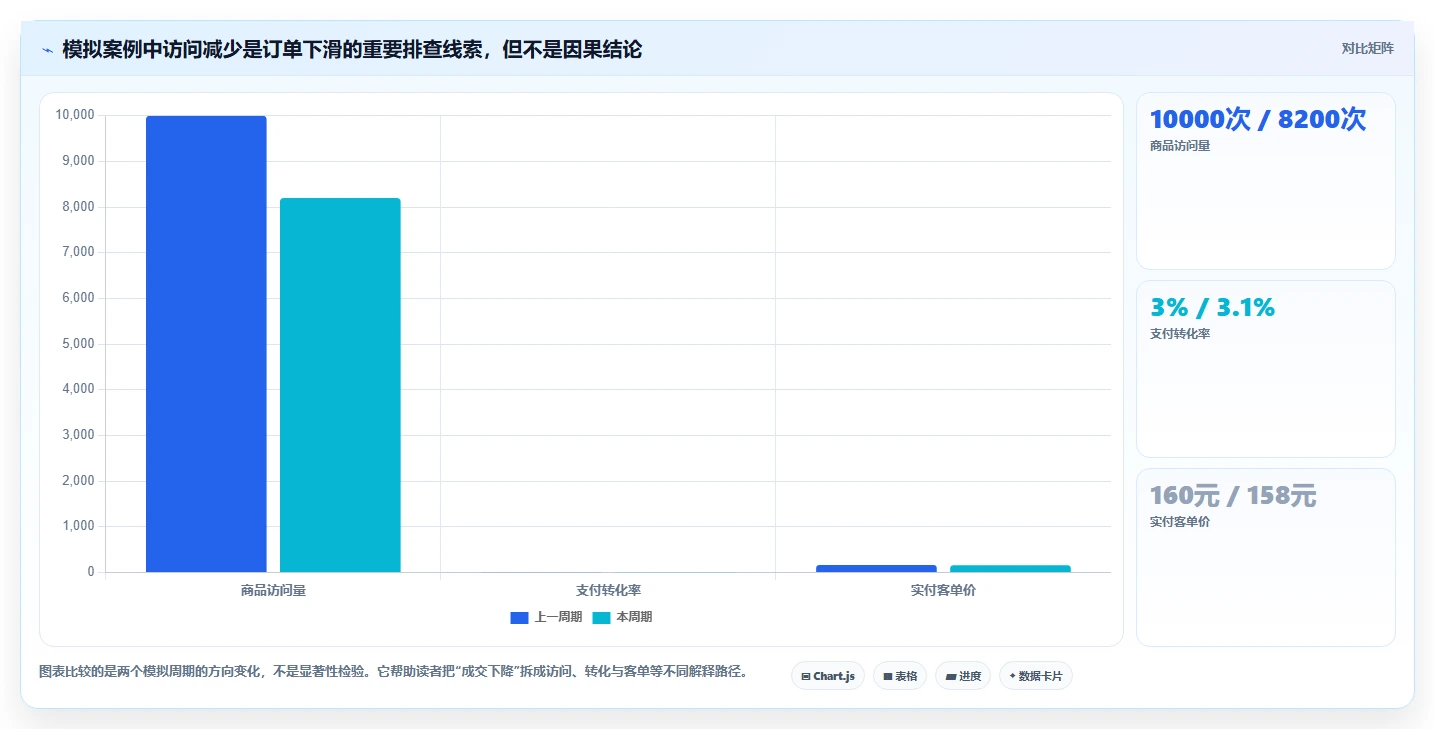This screenshot has height=729, width=1435.
Task: Click the 商品访问量 x-axis label
Action: pyautogui.click(x=273, y=590)
